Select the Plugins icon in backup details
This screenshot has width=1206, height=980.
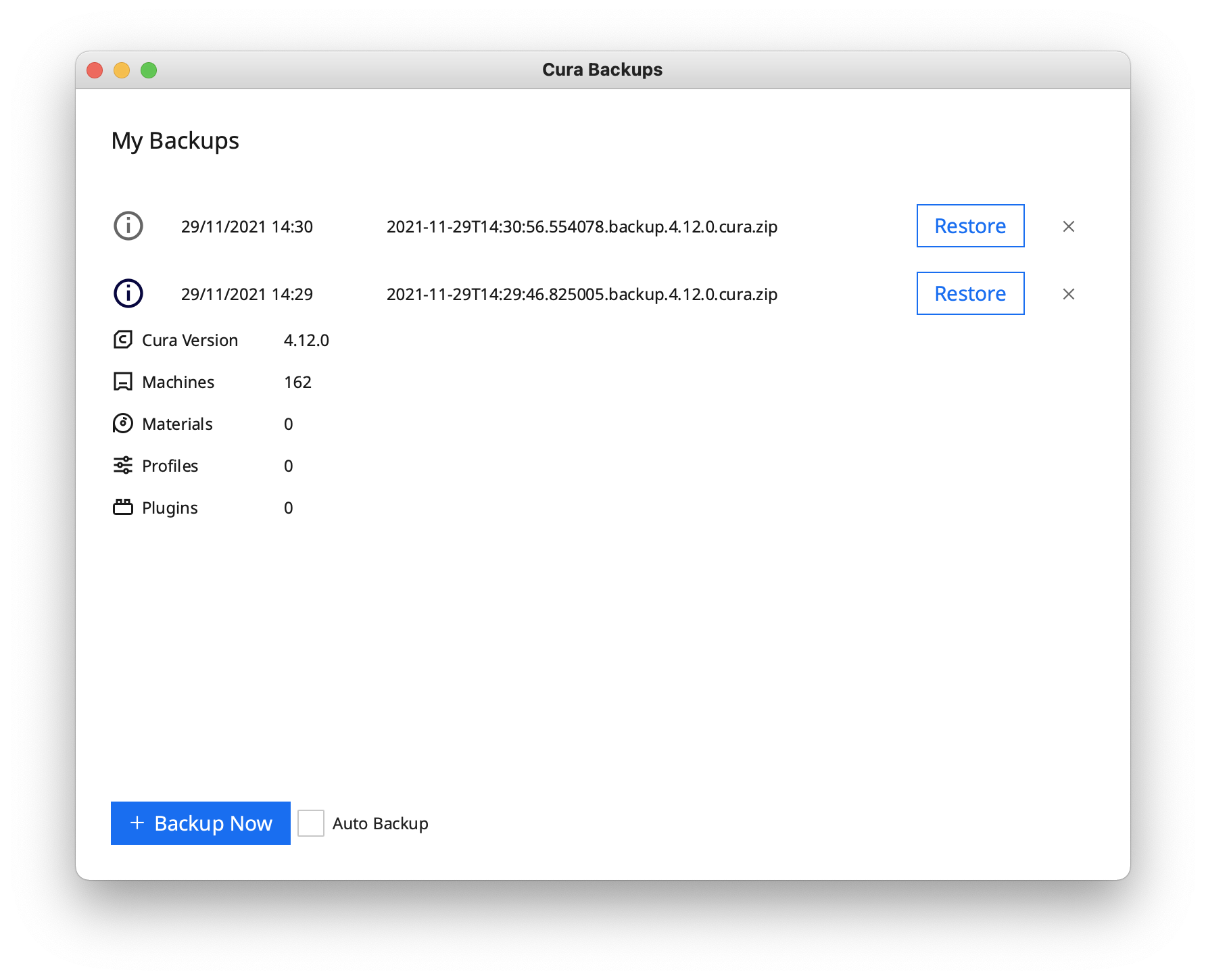click(x=123, y=507)
